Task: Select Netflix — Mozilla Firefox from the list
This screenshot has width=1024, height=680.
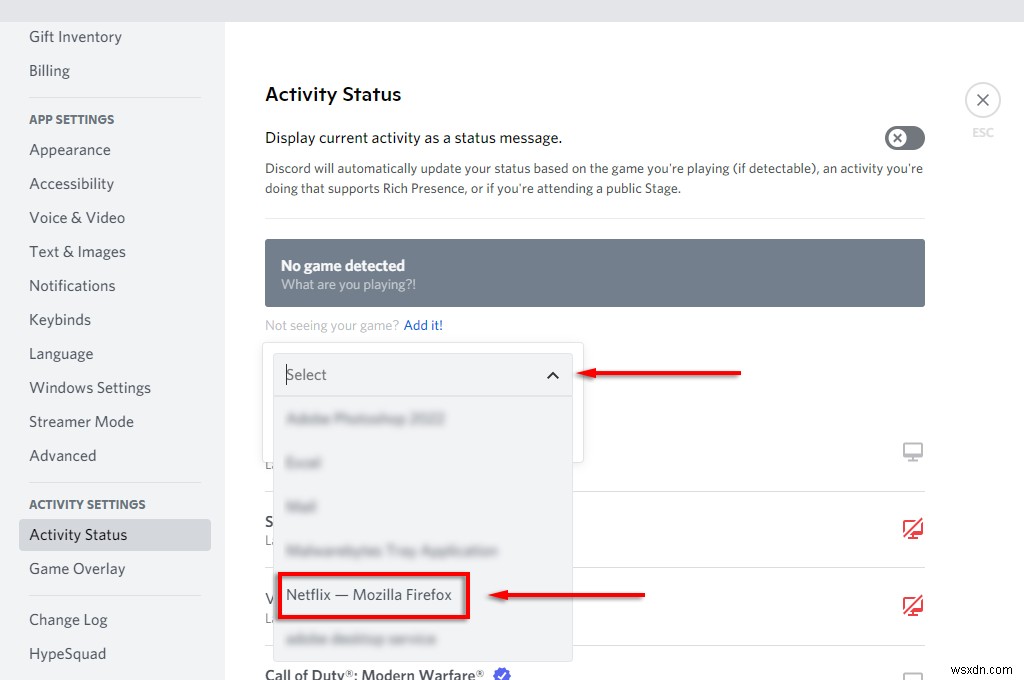Action: [373, 594]
